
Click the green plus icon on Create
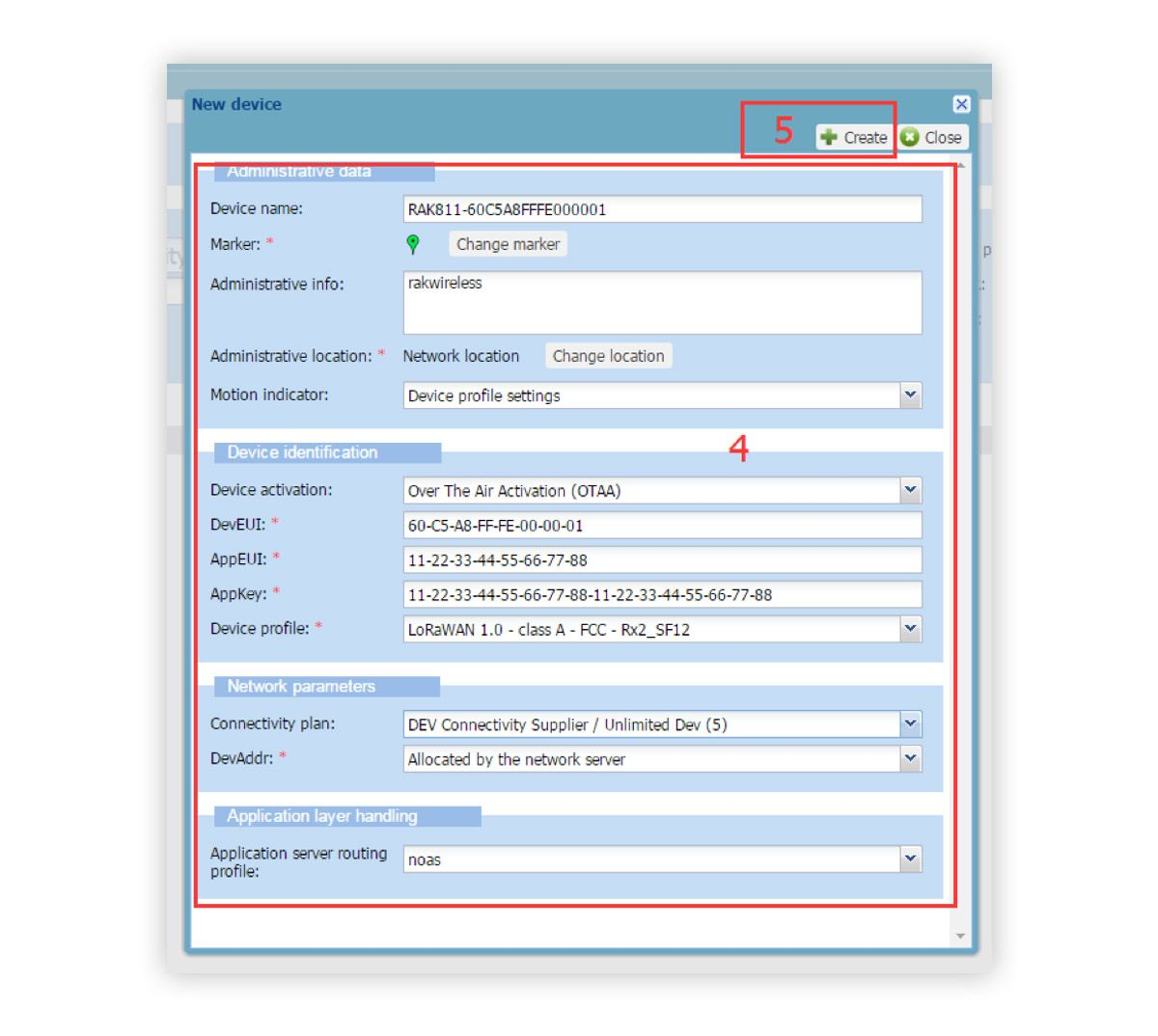pos(829,137)
